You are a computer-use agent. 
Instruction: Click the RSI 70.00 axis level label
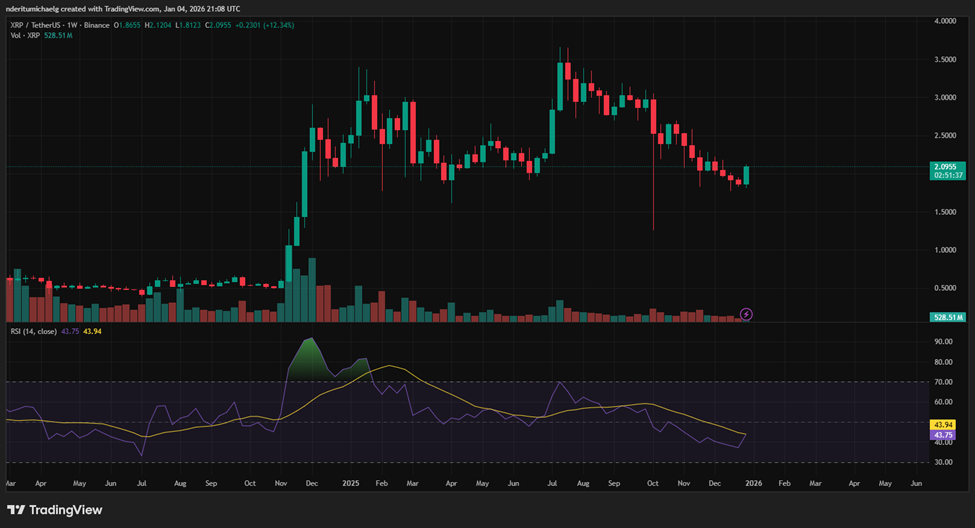tap(945, 382)
